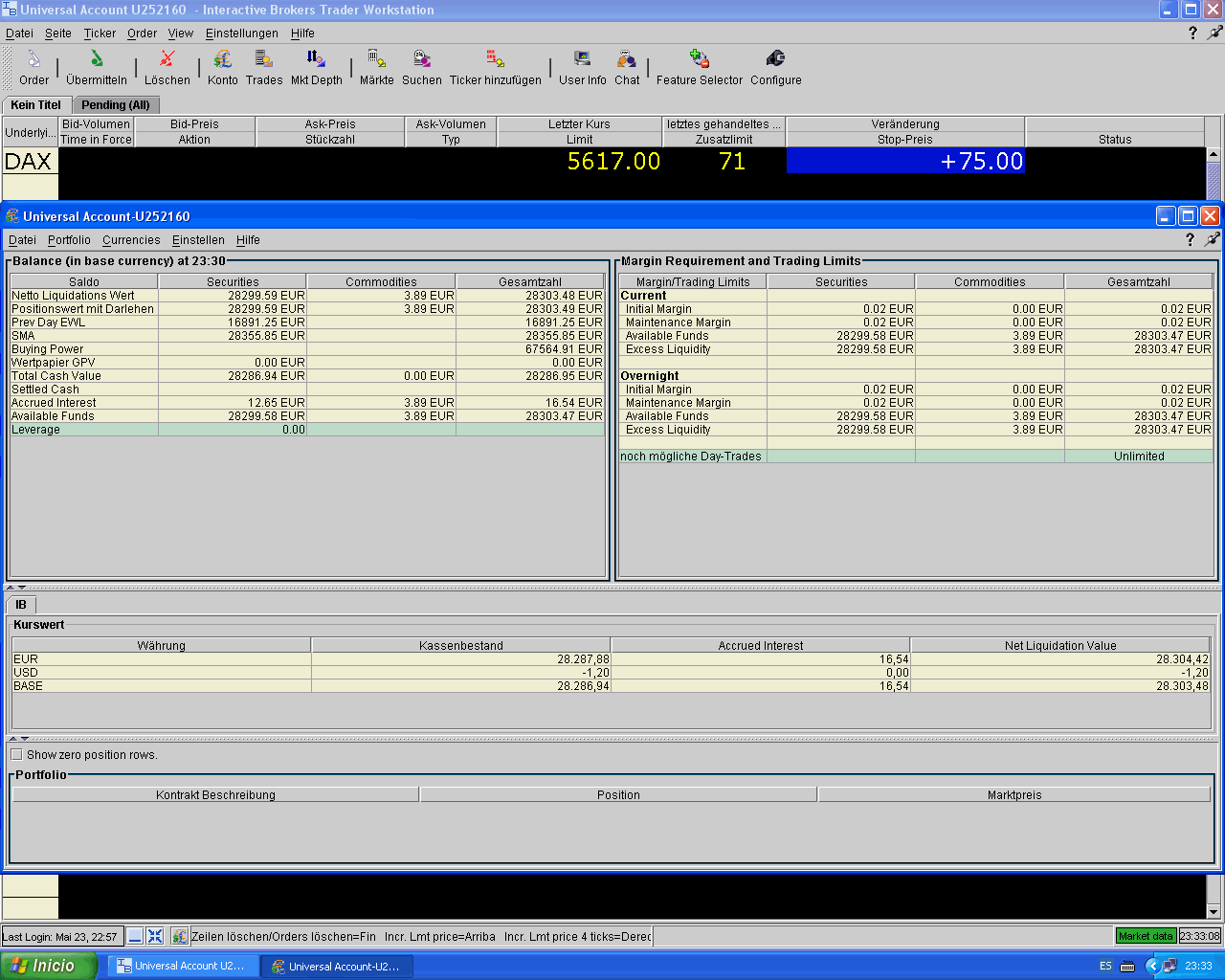Viewport: 1225px width, 980px height.
Task: Click Universal Account-U2 account taskbar button
Action: point(338,967)
